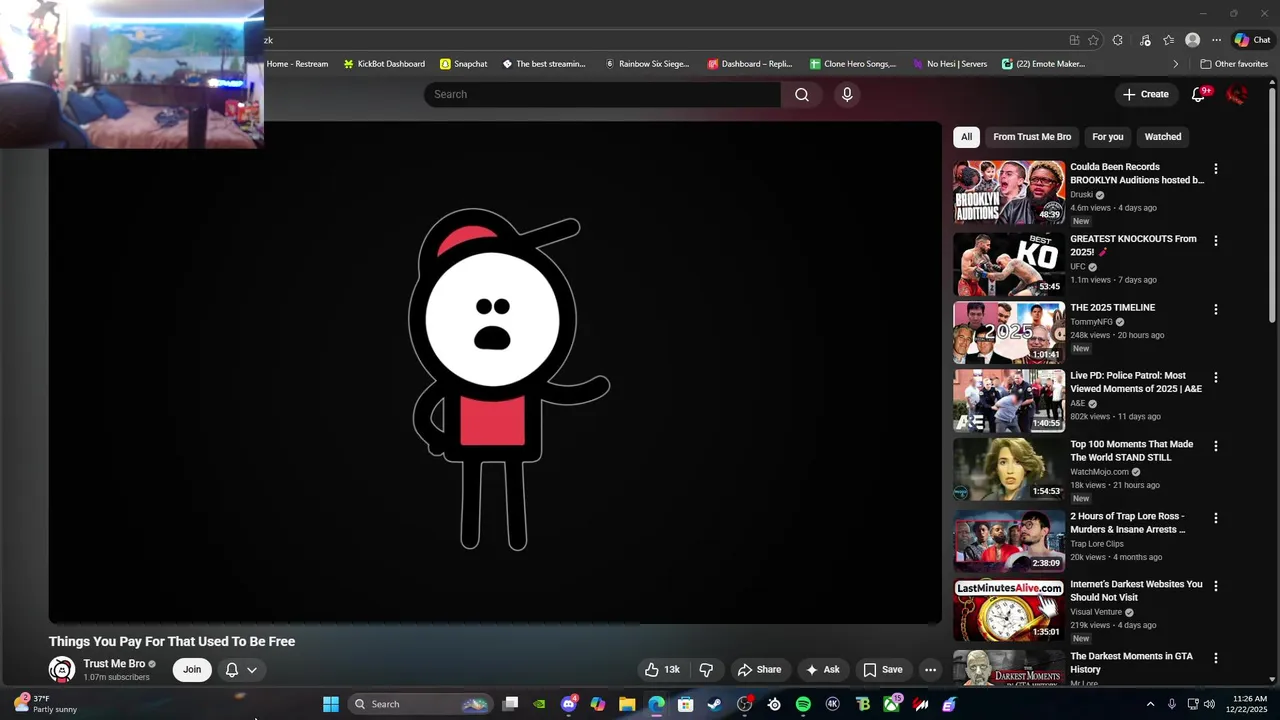Viewport: 1280px width, 720px height.
Task: Open Steam from the taskbar
Action: [715, 704]
